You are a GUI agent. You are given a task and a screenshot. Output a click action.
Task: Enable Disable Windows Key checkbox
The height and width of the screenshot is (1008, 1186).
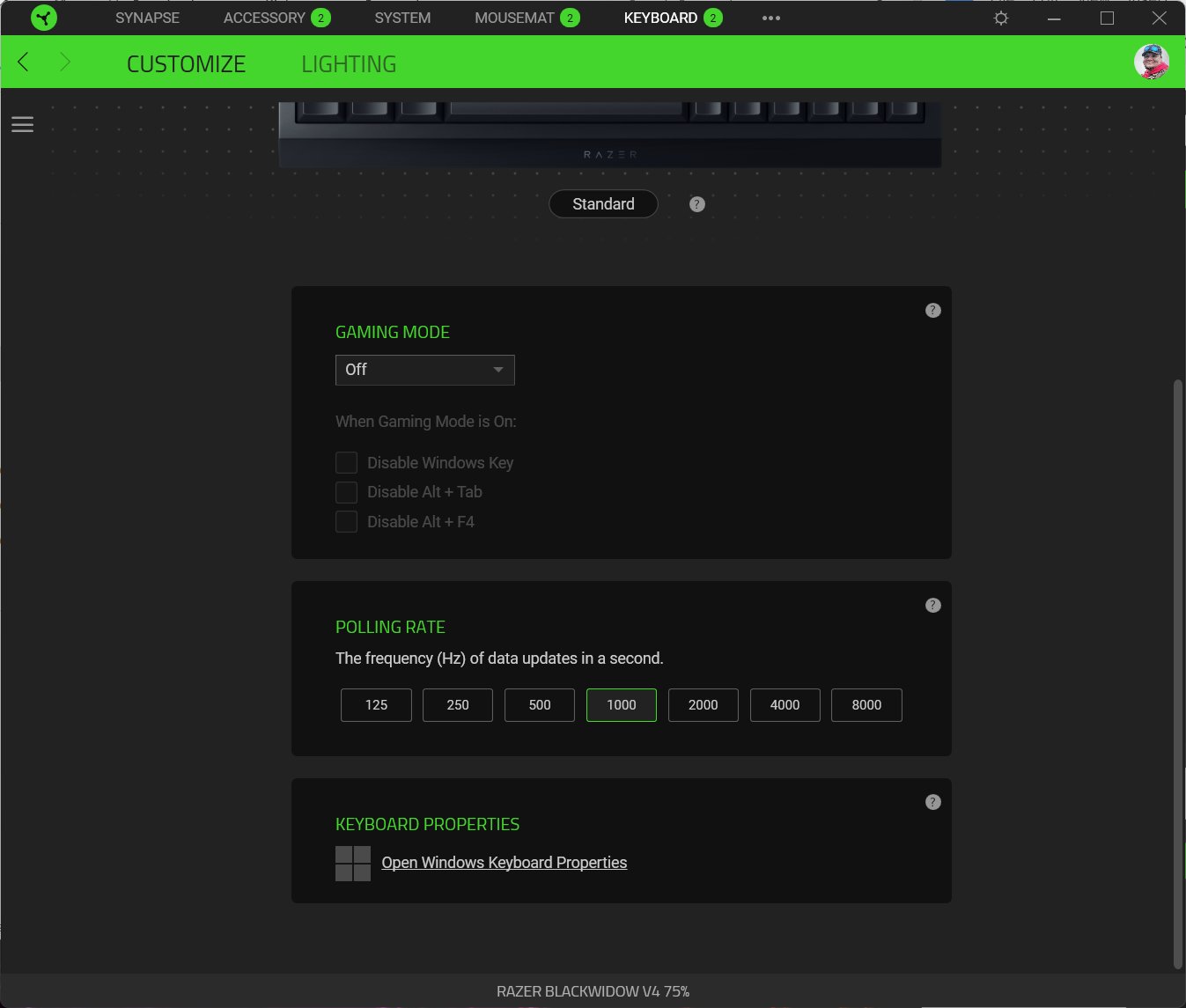(347, 463)
